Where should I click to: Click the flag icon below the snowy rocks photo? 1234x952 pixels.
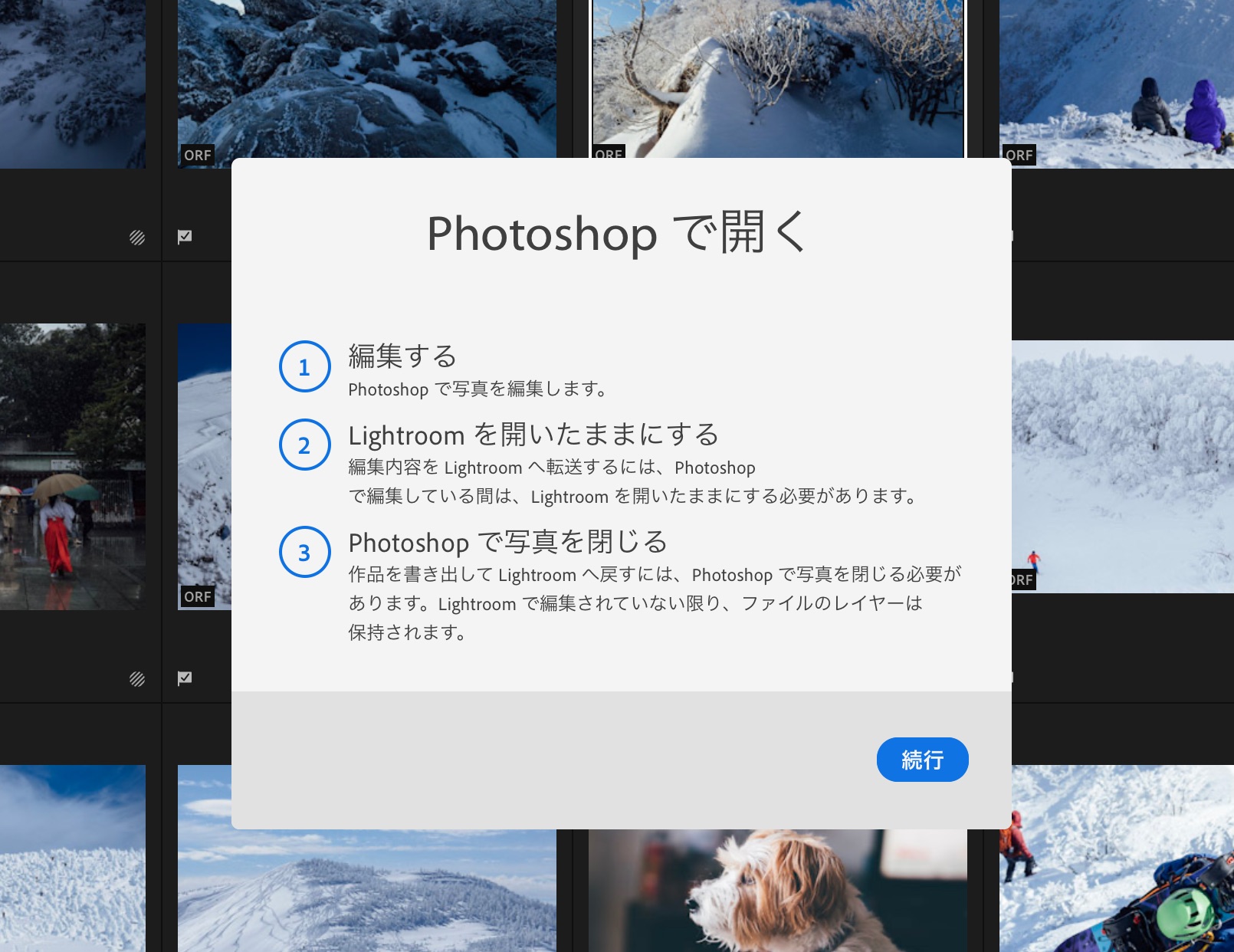[x=185, y=237]
